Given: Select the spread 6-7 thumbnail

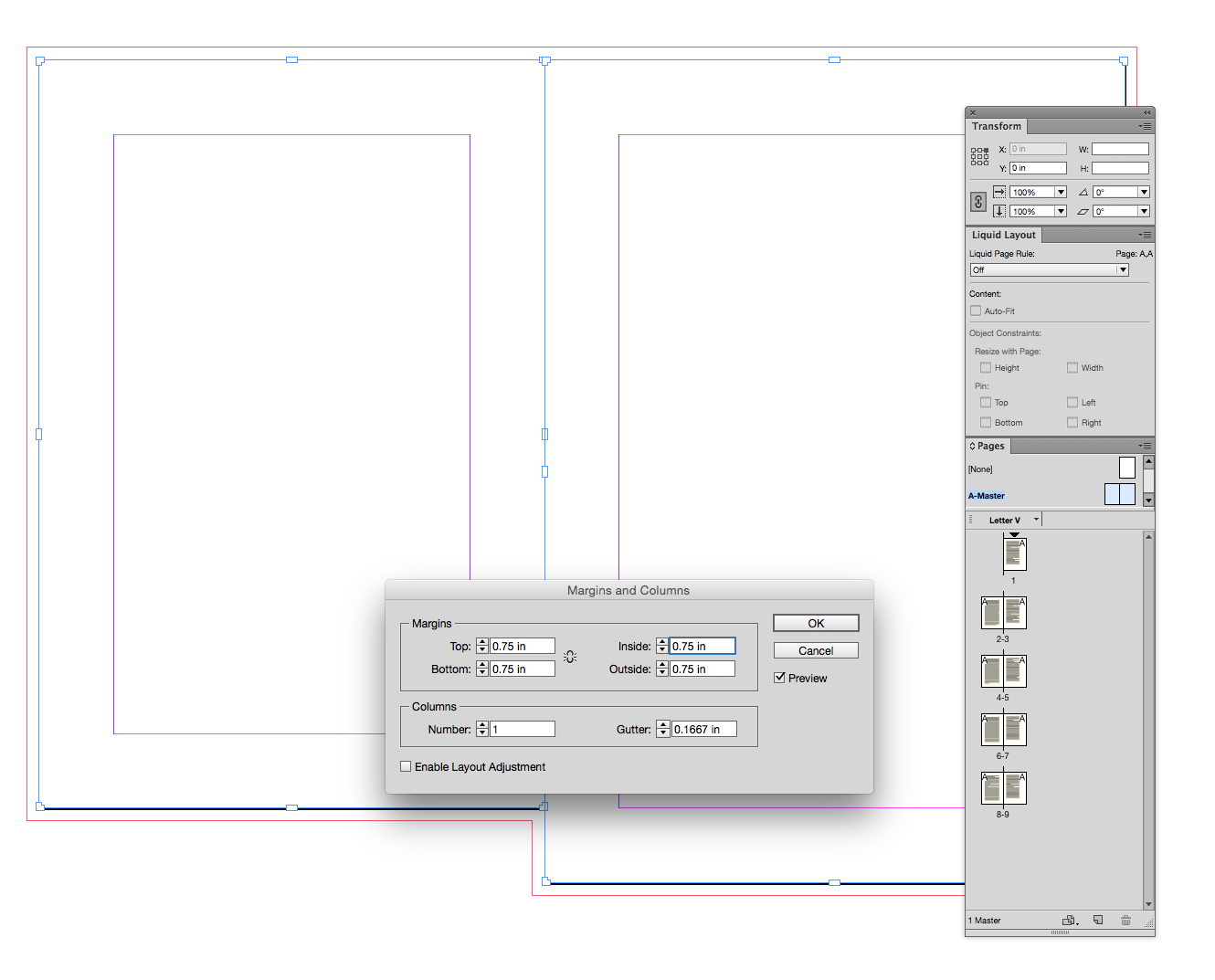Looking at the screenshot, I should tap(1003, 730).
